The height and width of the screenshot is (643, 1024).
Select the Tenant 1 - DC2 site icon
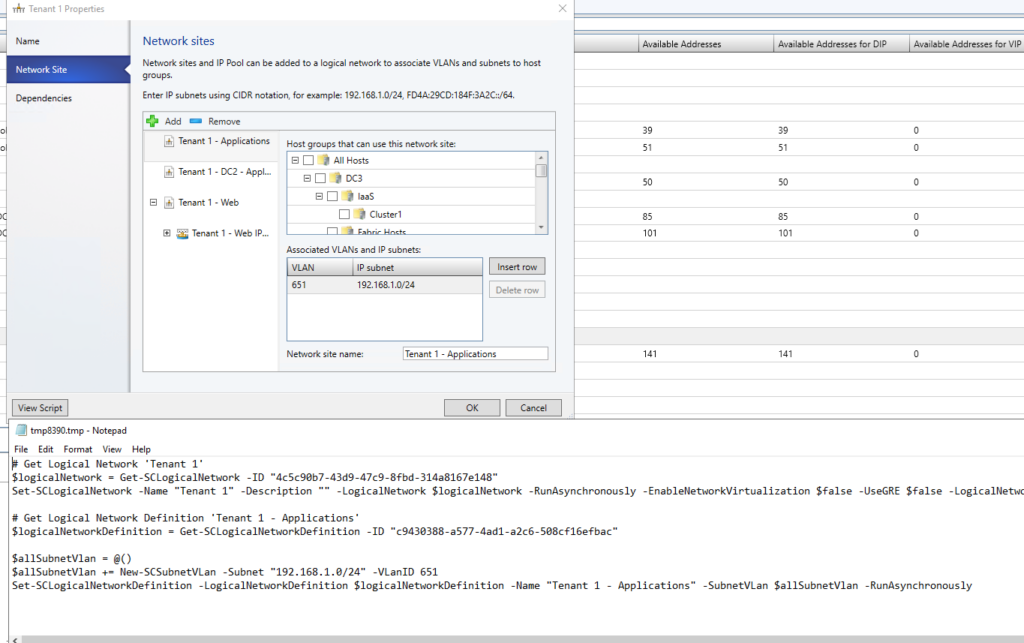168,172
